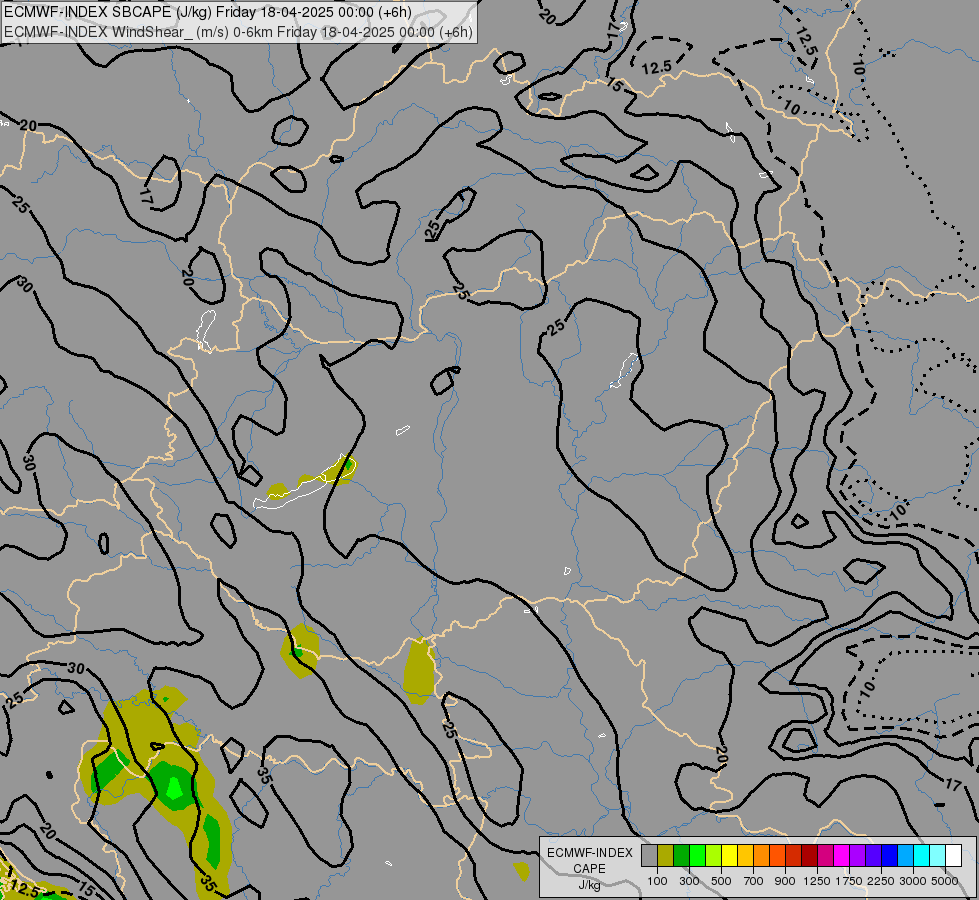979x900 pixels.
Task: Pick the magenta legend swatch
Action: click(842, 856)
